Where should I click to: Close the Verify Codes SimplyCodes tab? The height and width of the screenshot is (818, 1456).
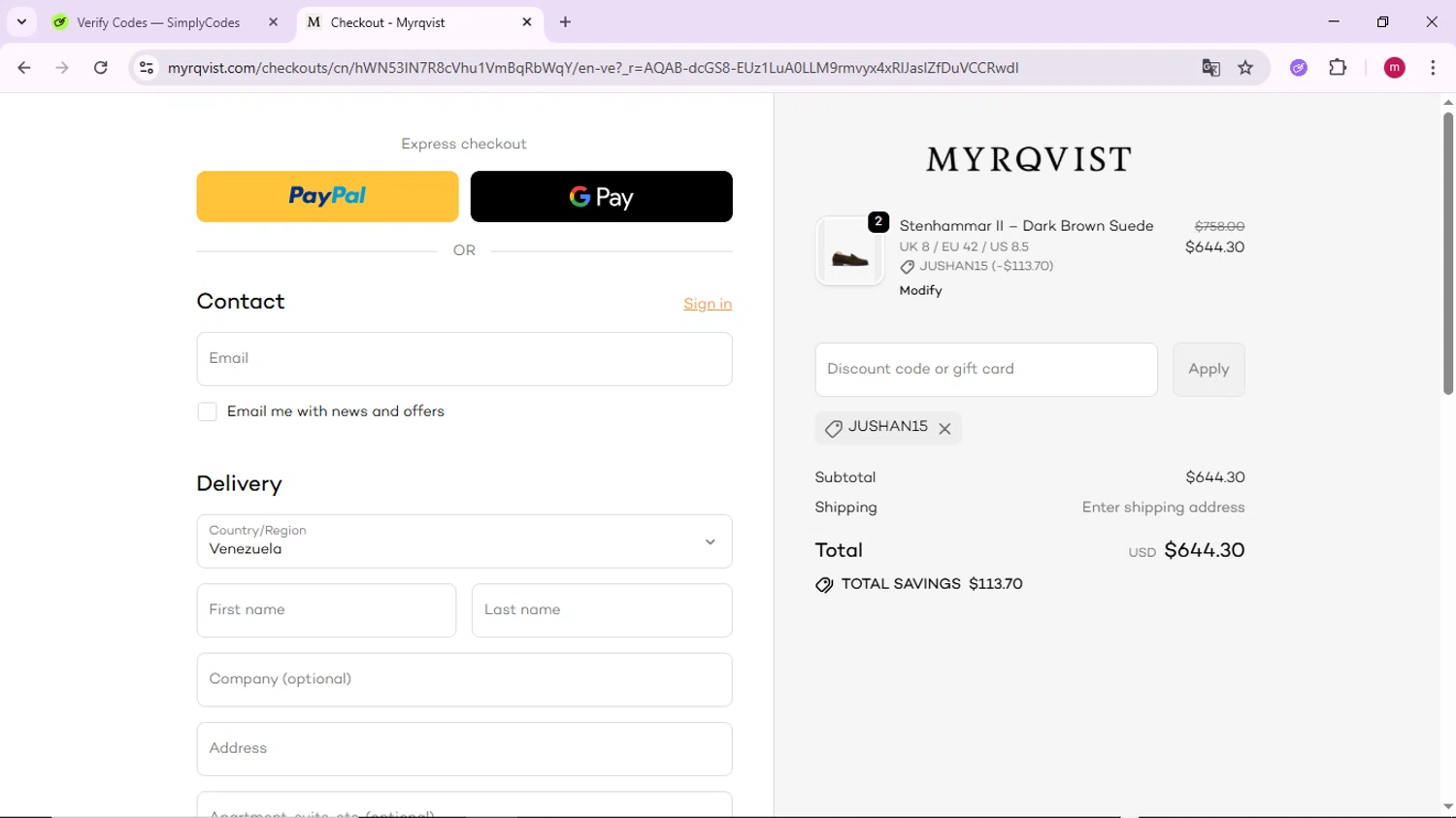coord(273,22)
